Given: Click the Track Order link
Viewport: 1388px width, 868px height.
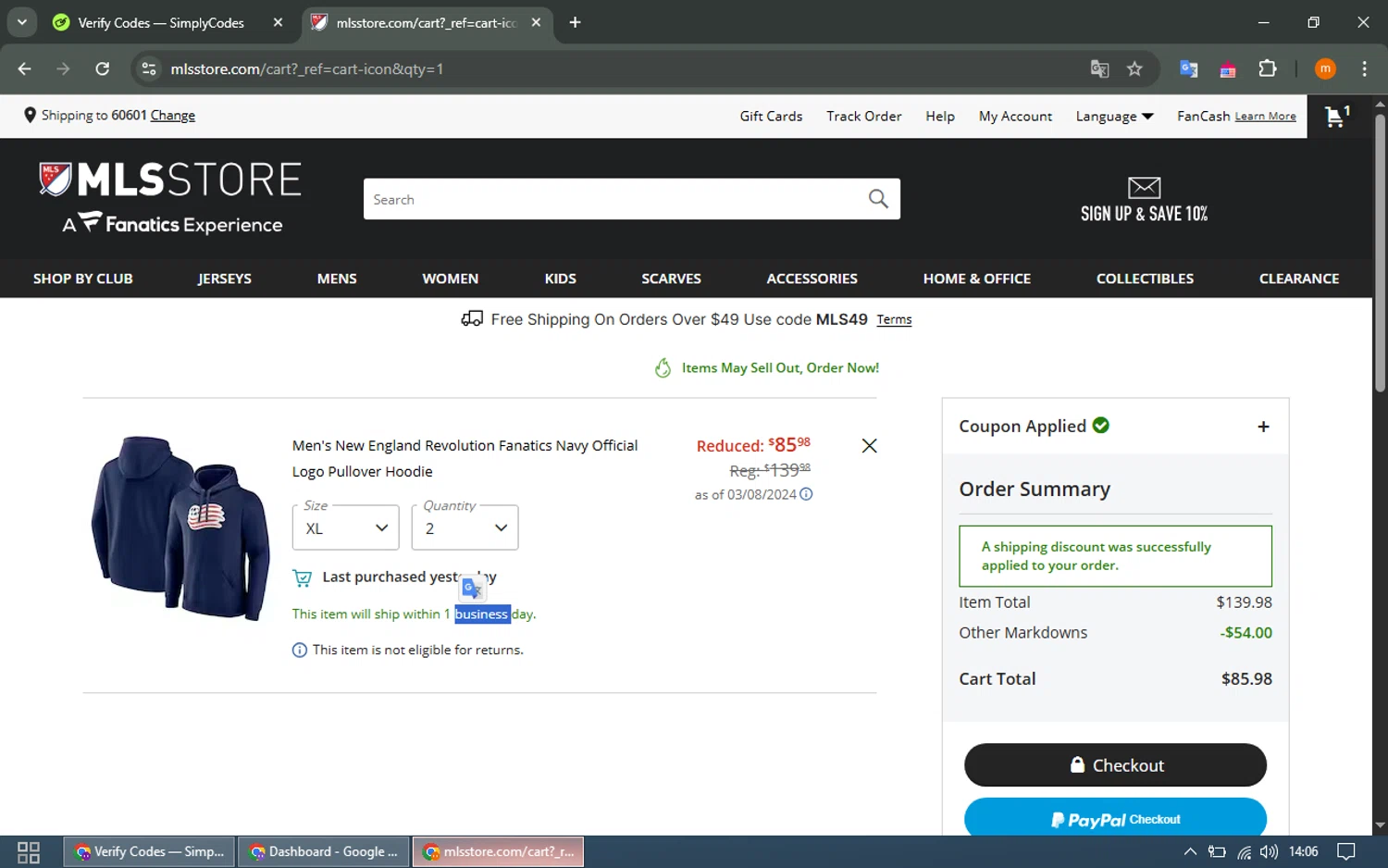Looking at the screenshot, I should [863, 116].
